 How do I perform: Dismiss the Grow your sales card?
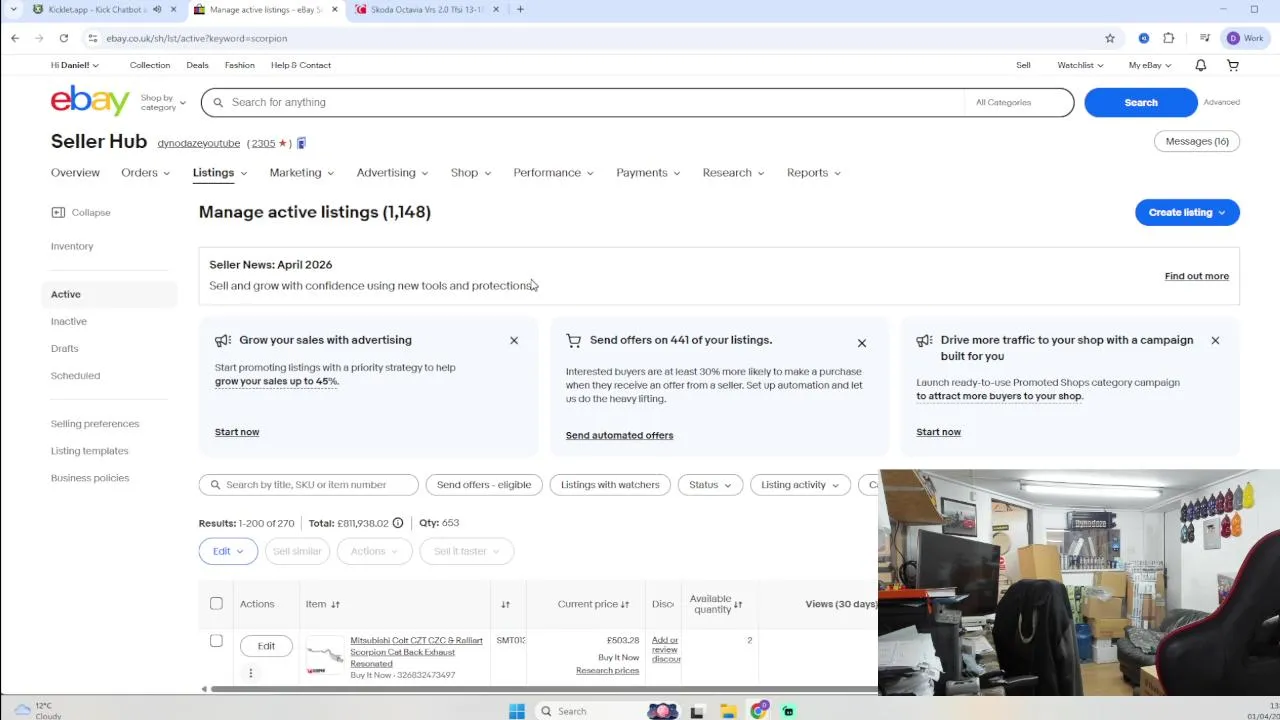(514, 341)
